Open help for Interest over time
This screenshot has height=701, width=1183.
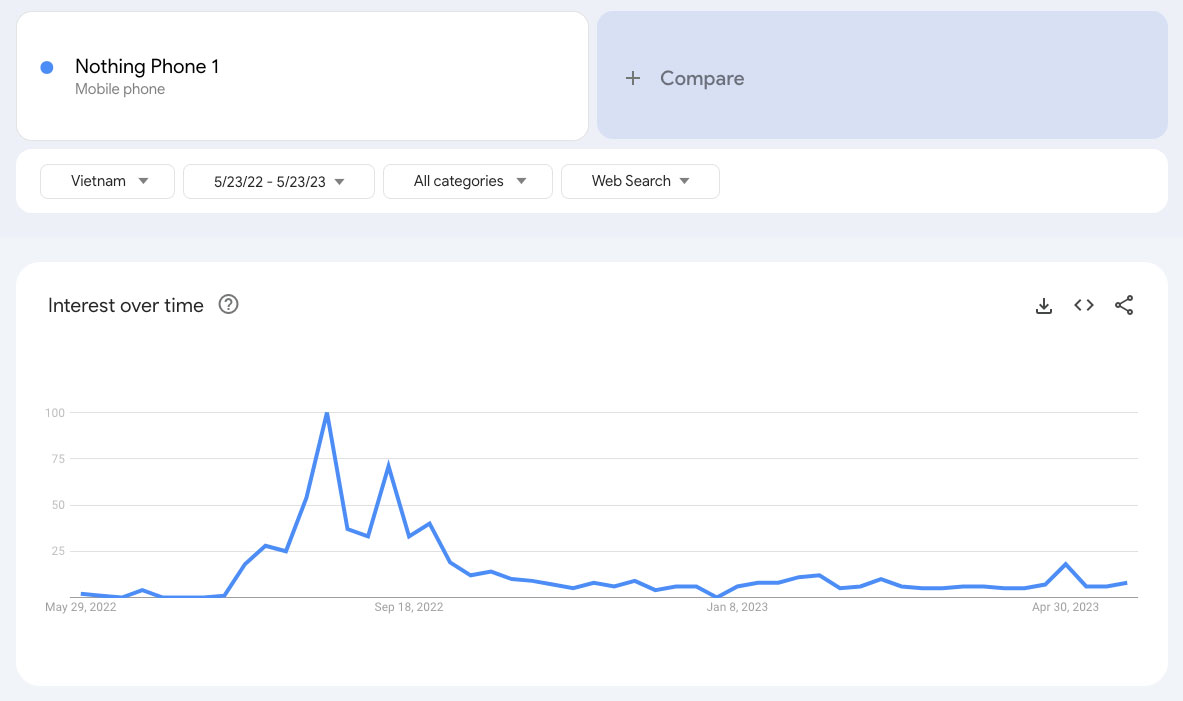(229, 304)
